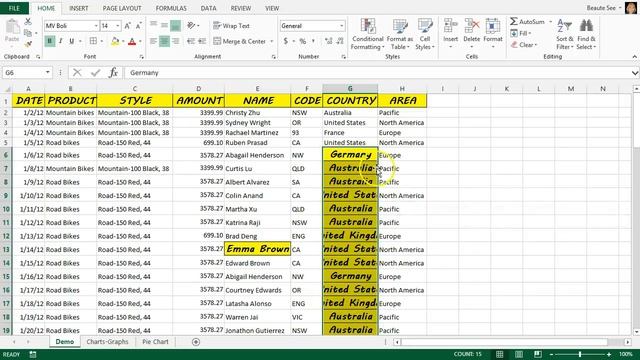
Task: Switch to Charts-Graphs sheet tab
Action: (x=107, y=342)
